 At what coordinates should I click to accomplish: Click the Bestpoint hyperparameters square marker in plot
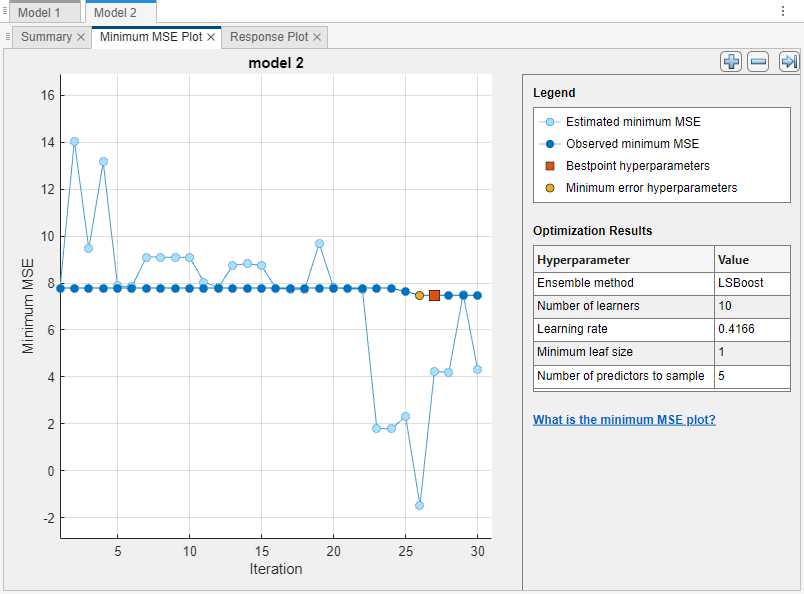click(434, 295)
